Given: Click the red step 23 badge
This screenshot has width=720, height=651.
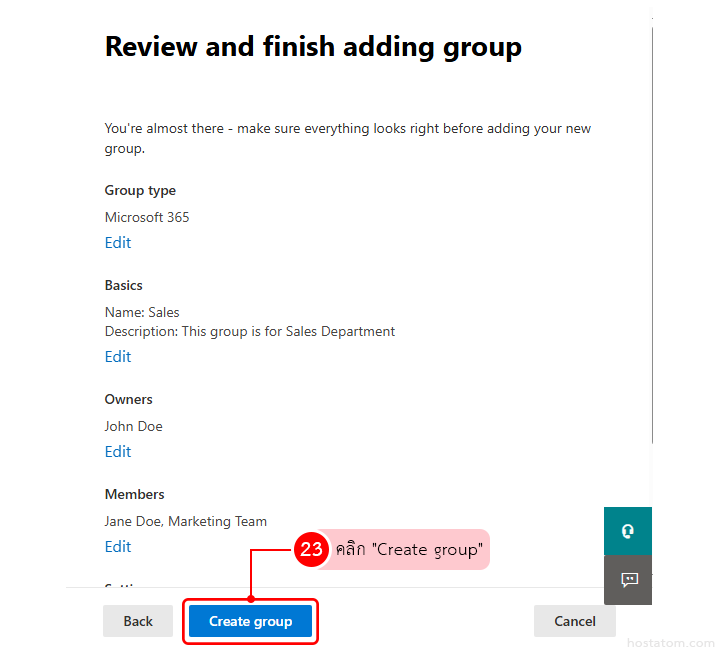Looking at the screenshot, I should 311,549.
